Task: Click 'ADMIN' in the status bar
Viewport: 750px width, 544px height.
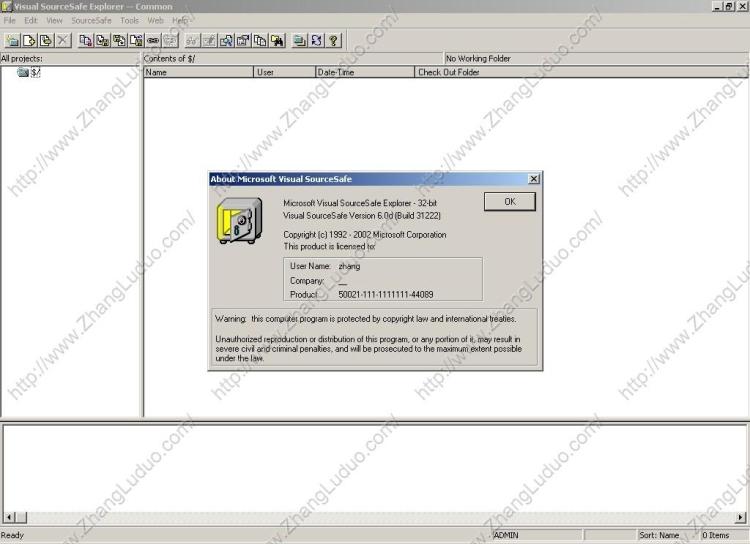Action: [x=506, y=535]
